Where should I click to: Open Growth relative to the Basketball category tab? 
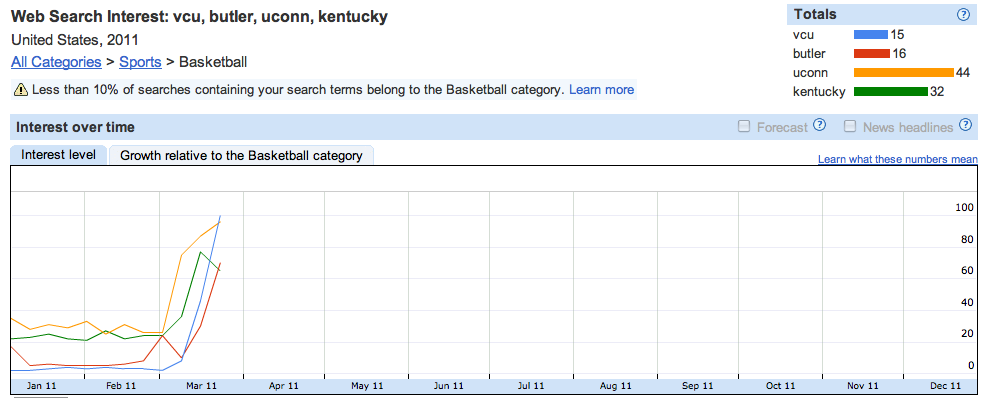241,155
